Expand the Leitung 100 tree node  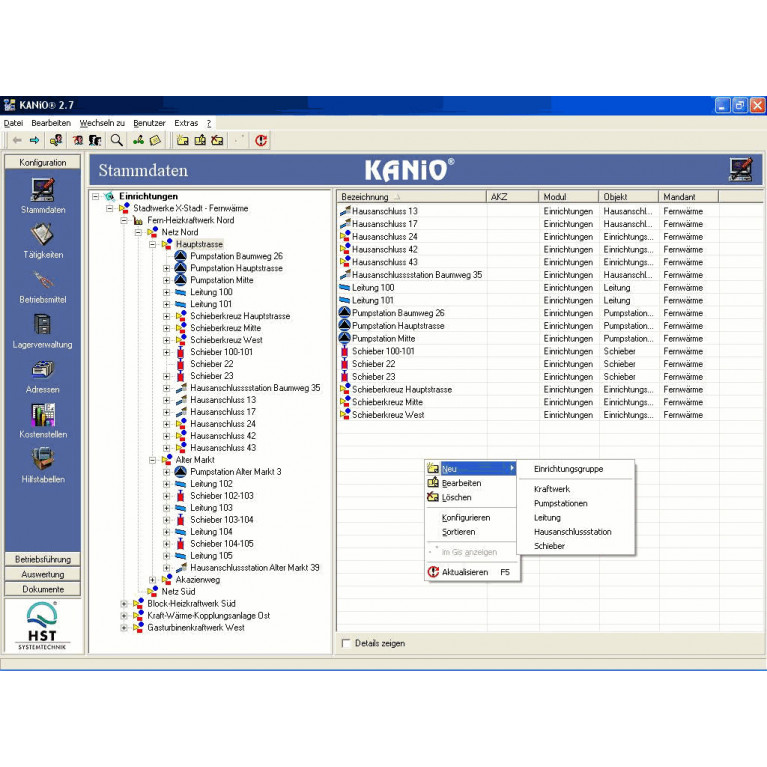point(167,292)
